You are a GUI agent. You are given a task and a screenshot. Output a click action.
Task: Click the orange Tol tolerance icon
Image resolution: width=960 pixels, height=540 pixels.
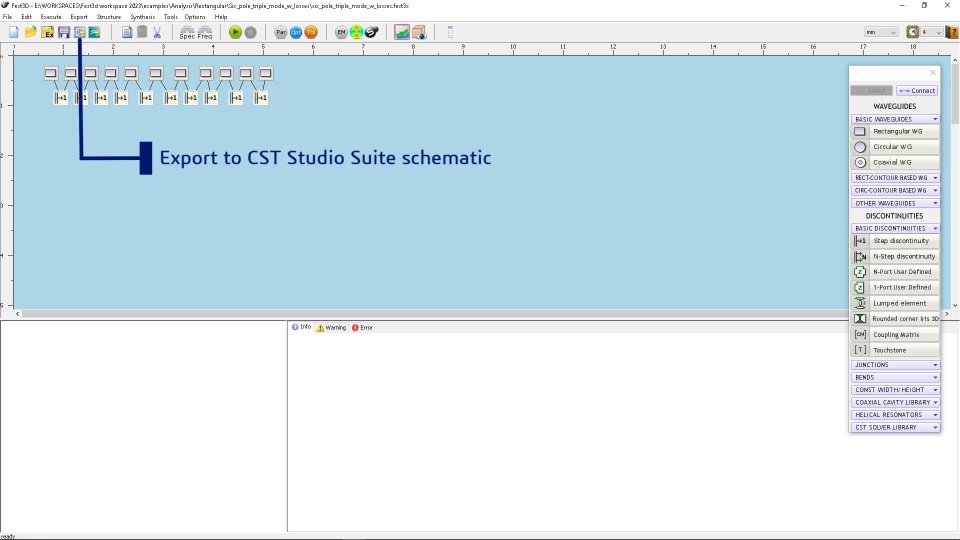[x=311, y=32]
